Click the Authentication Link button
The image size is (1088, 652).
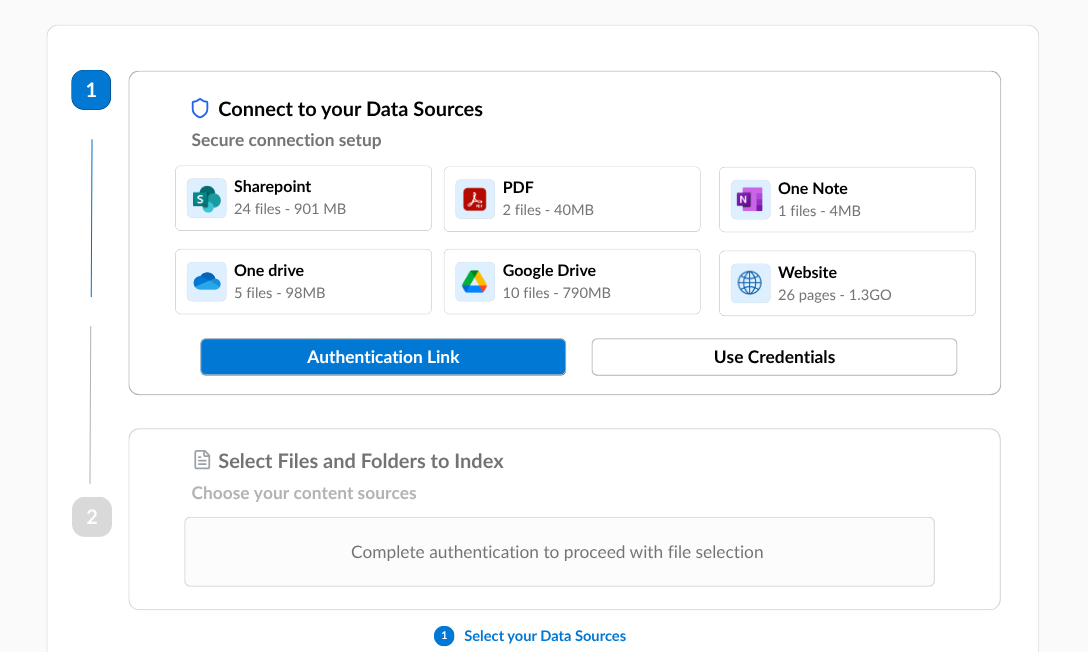(x=383, y=357)
